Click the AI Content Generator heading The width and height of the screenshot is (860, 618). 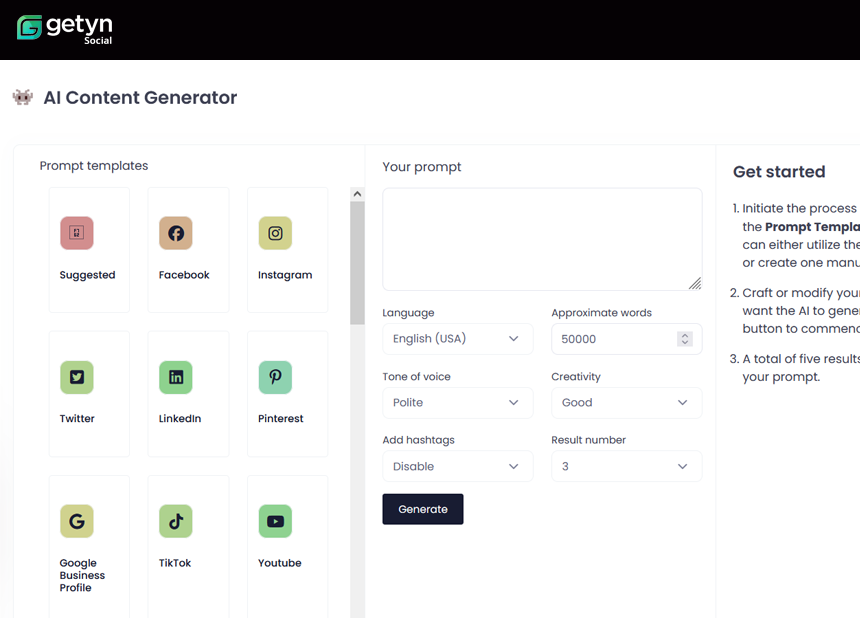point(139,97)
